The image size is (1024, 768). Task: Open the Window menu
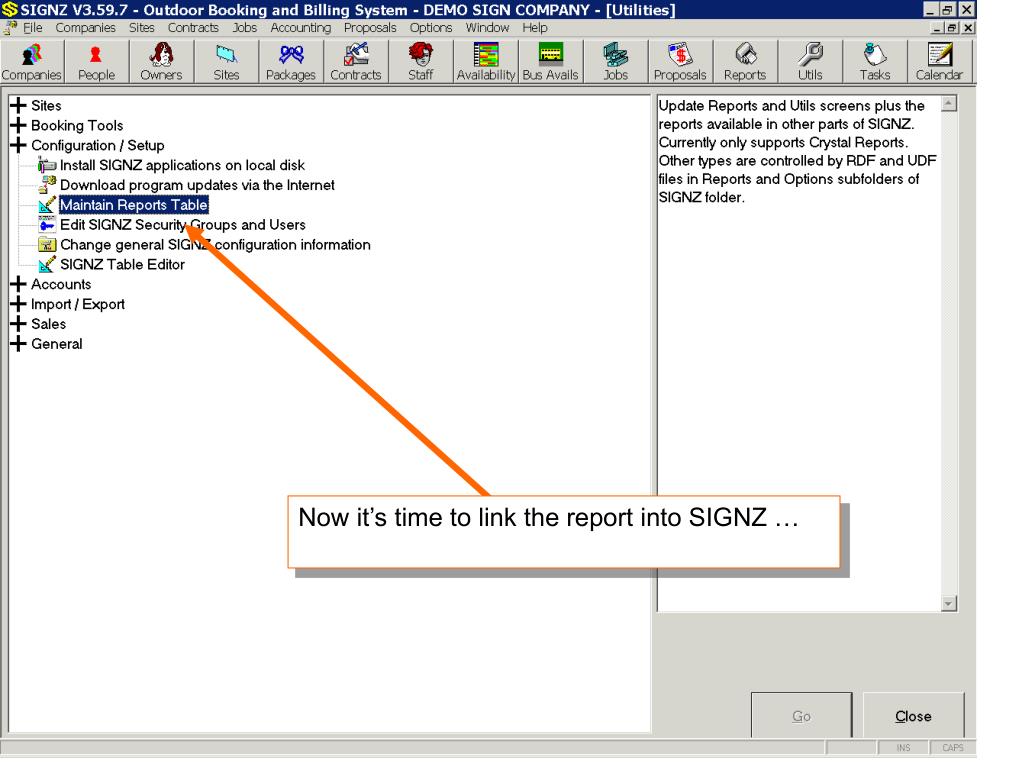tap(487, 27)
